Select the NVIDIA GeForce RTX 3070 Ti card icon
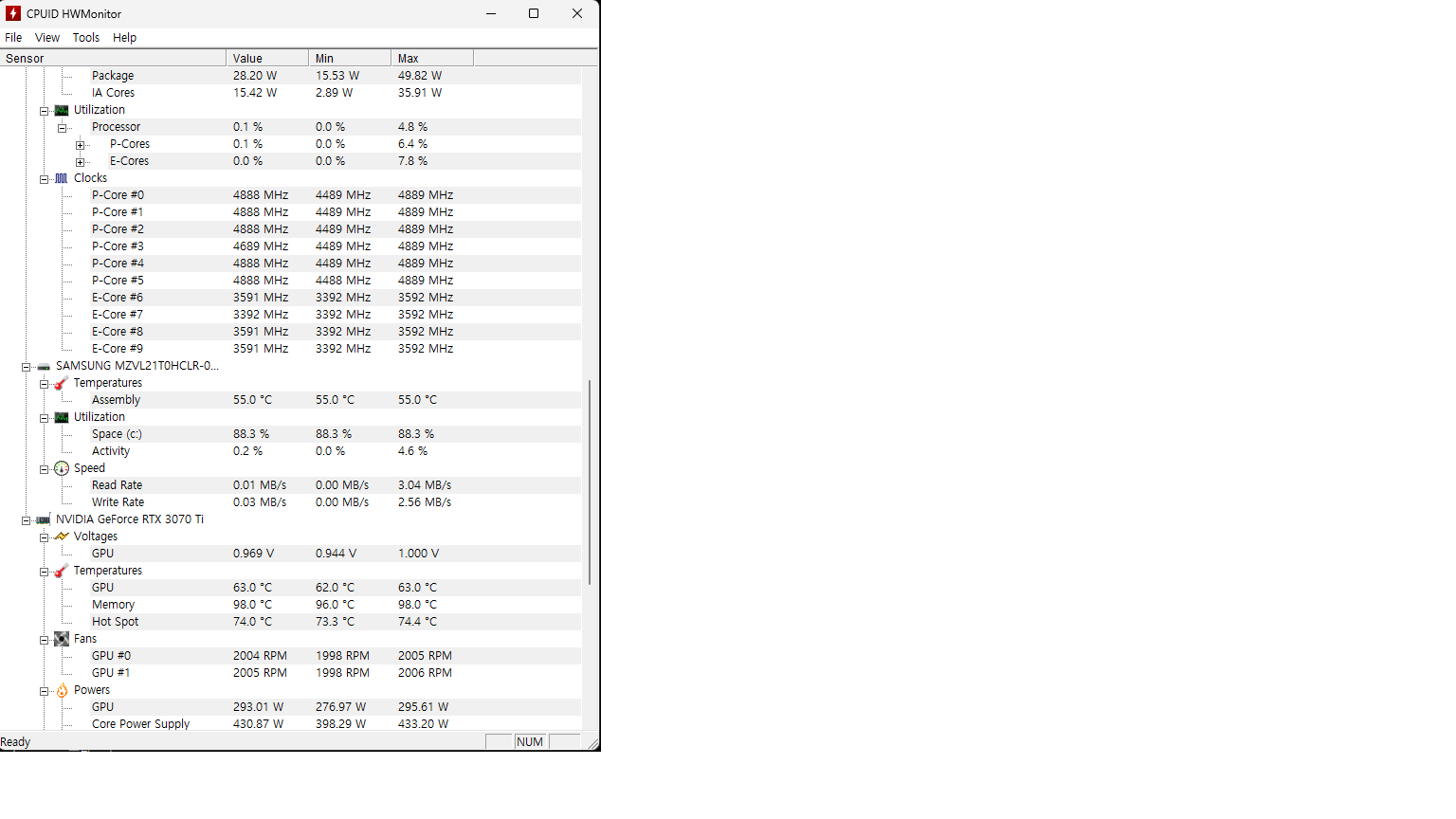Viewport: 1456px width, 819px height. [x=44, y=519]
